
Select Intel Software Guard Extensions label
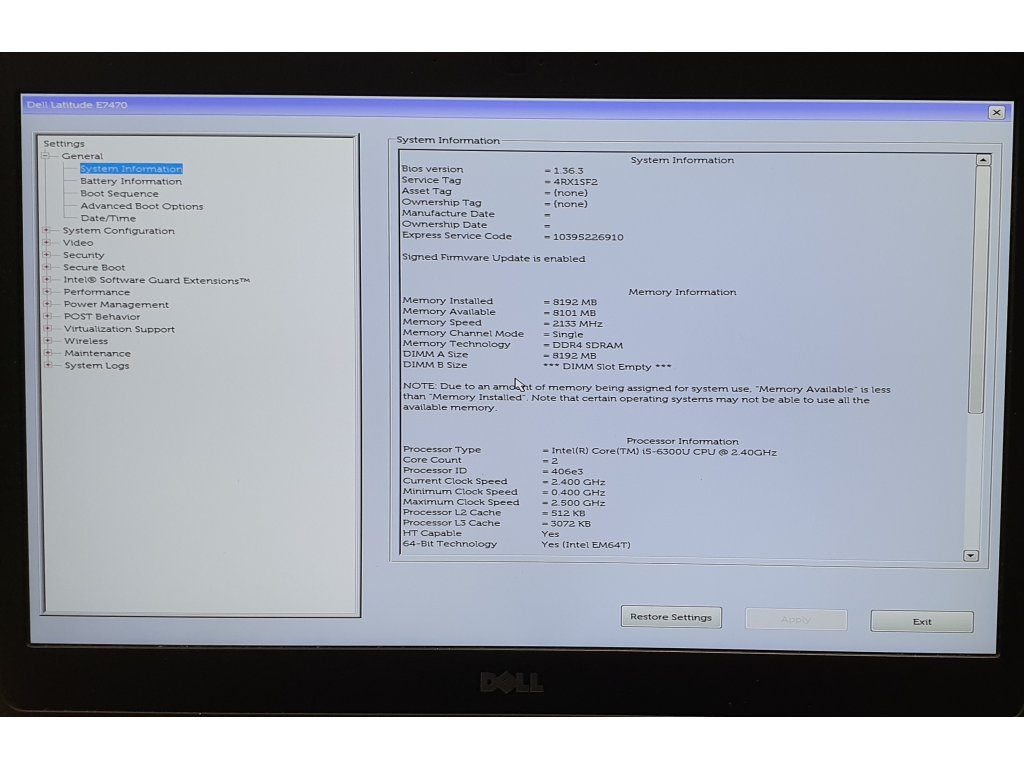tap(157, 280)
